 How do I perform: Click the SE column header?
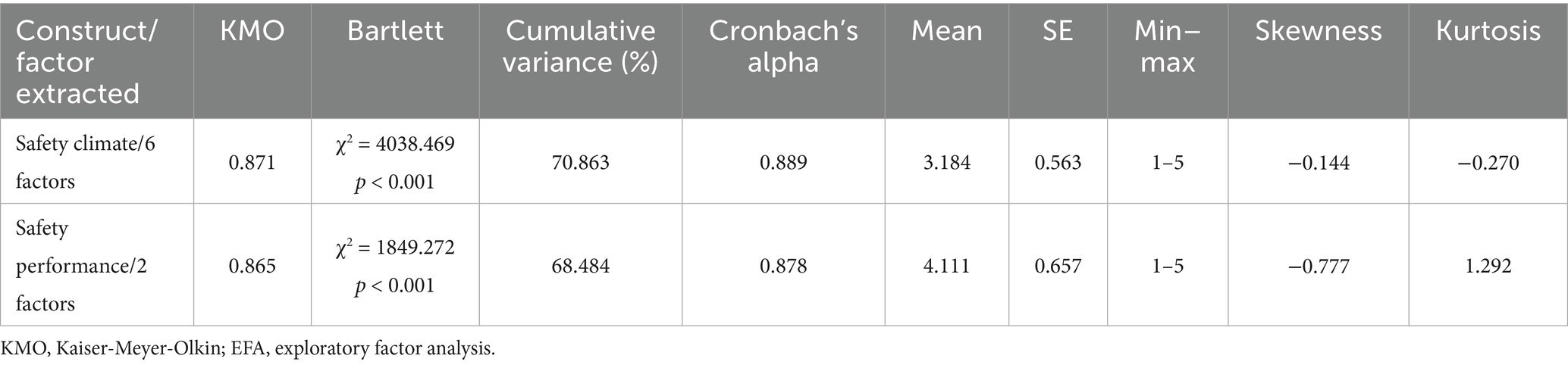tap(1058, 31)
